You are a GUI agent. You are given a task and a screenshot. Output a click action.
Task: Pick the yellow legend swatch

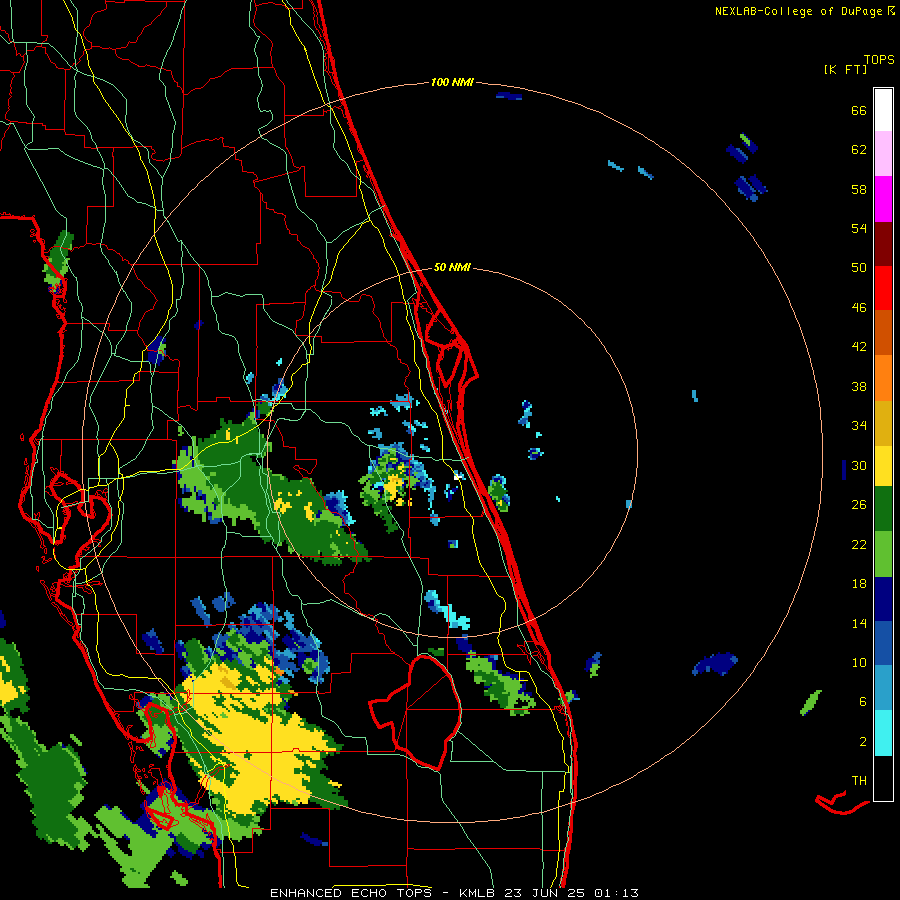click(x=883, y=466)
